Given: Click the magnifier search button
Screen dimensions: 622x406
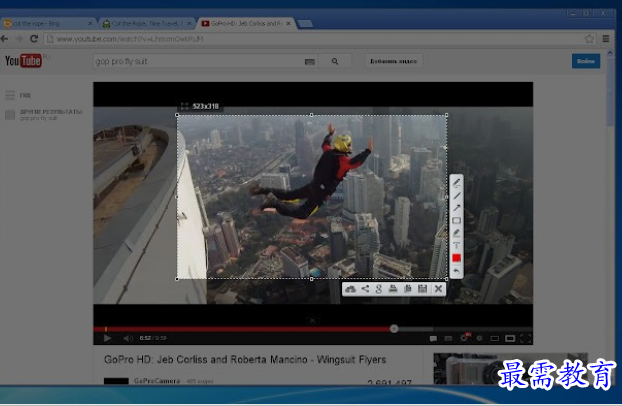Looking at the screenshot, I should [x=335, y=62].
